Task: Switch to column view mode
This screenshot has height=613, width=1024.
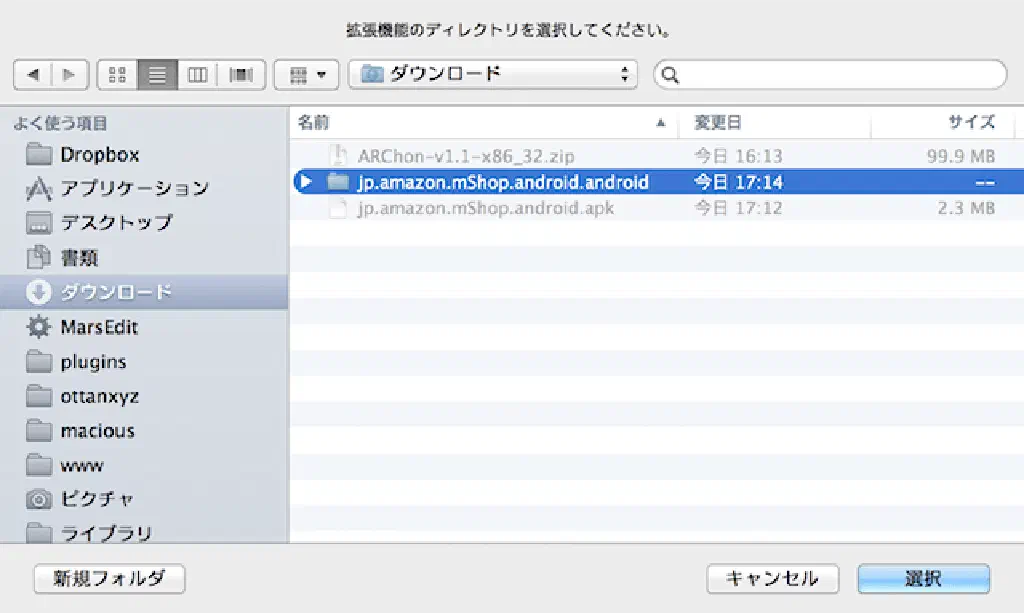Action: point(198,75)
